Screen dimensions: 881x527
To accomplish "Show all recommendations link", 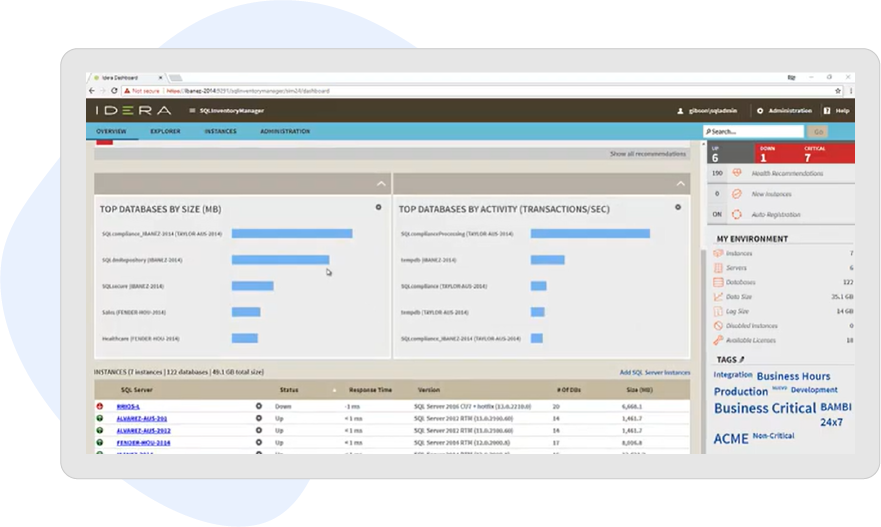I will [648, 153].
